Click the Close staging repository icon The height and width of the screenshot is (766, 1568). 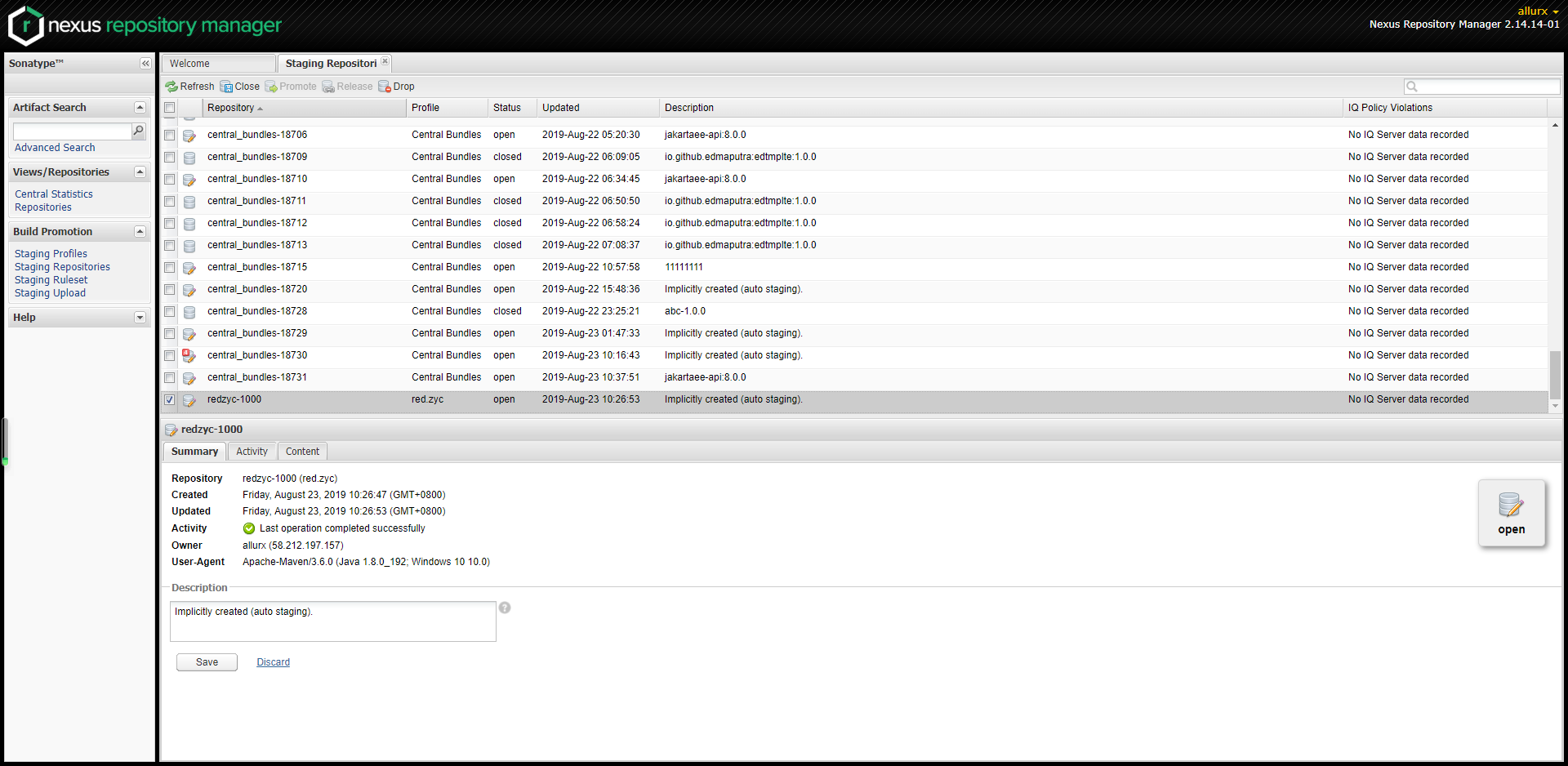(226, 87)
